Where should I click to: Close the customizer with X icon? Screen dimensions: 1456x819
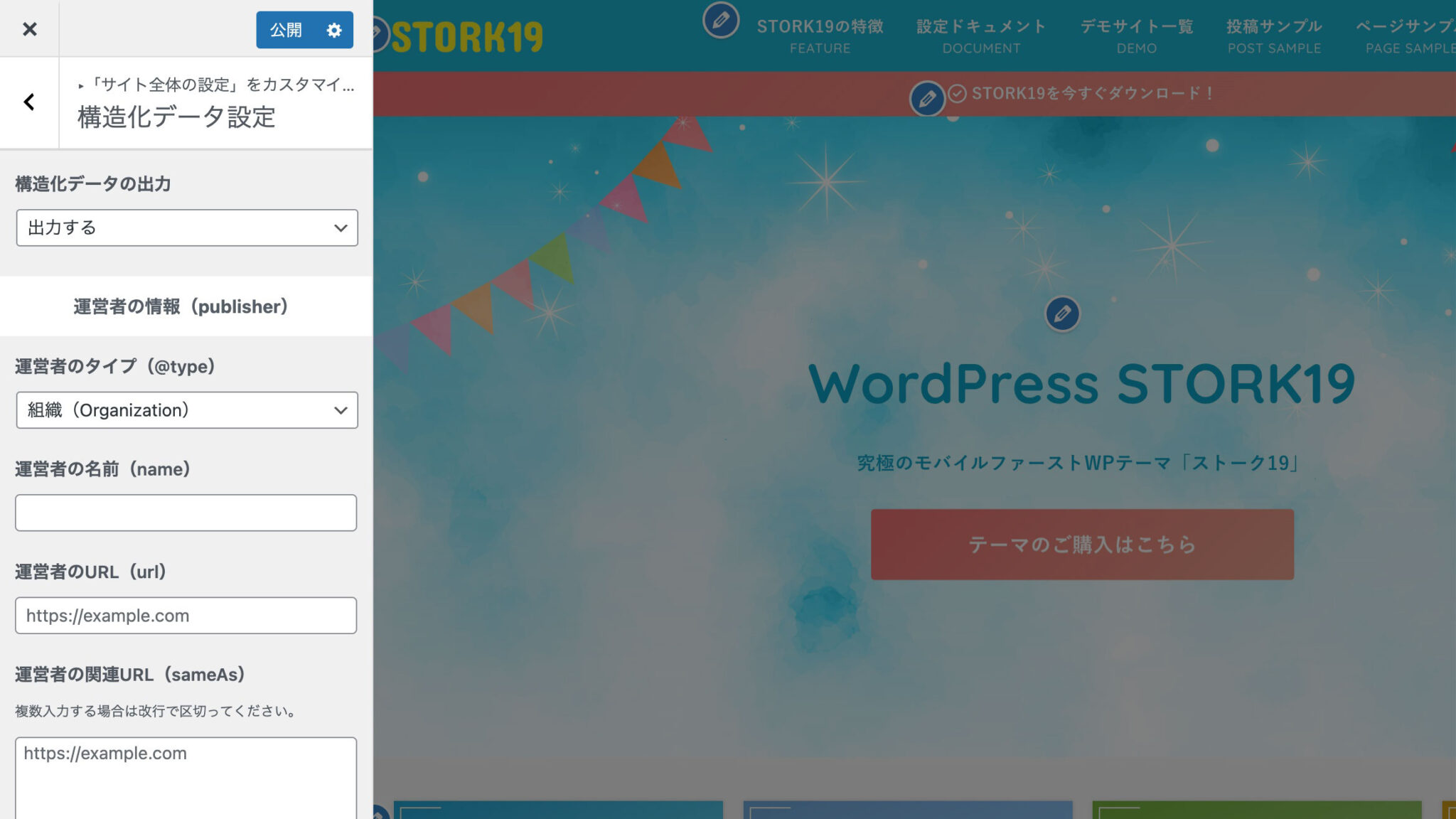click(29, 29)
